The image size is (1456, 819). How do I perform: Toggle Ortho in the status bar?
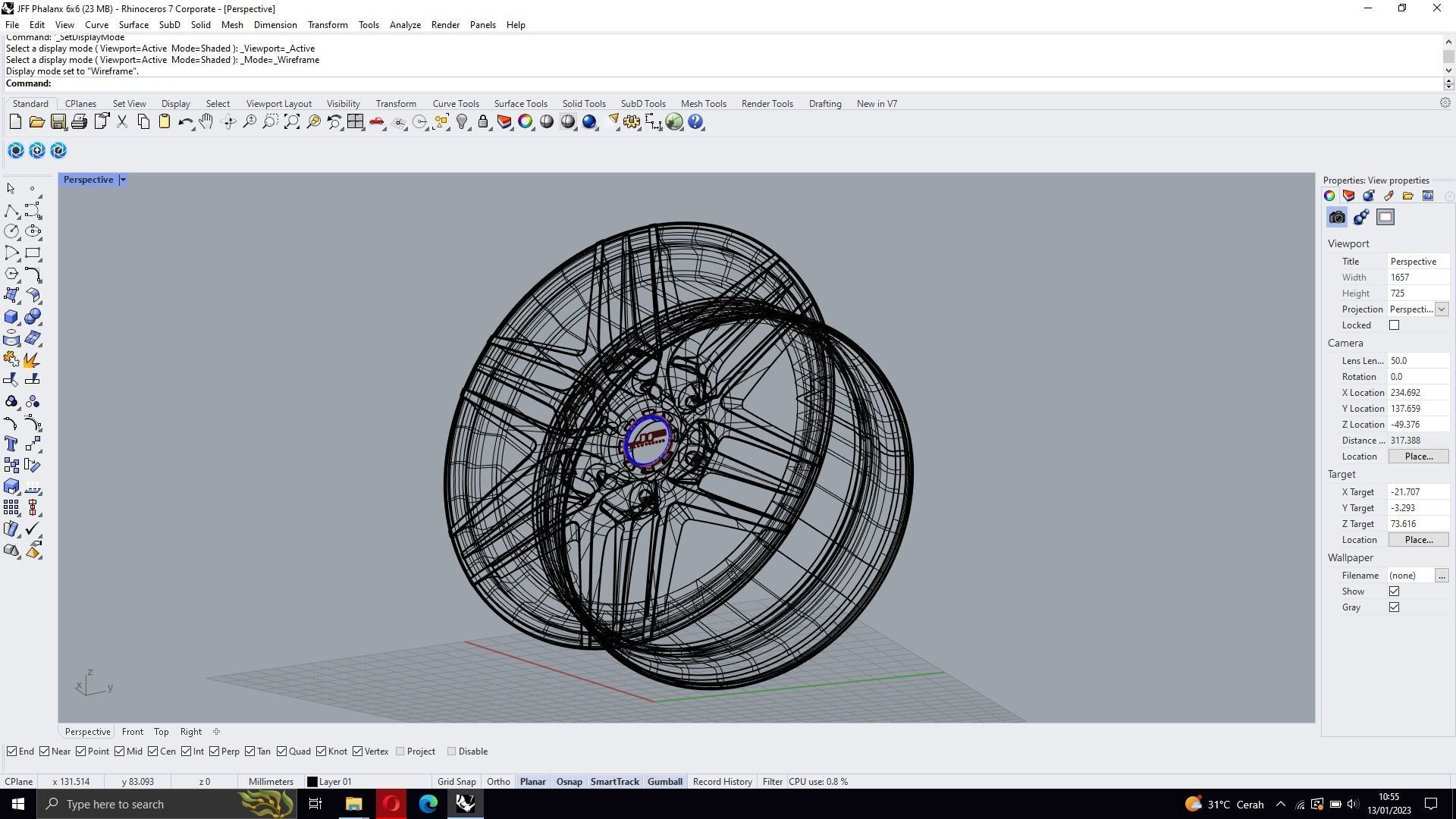[498, 782]
